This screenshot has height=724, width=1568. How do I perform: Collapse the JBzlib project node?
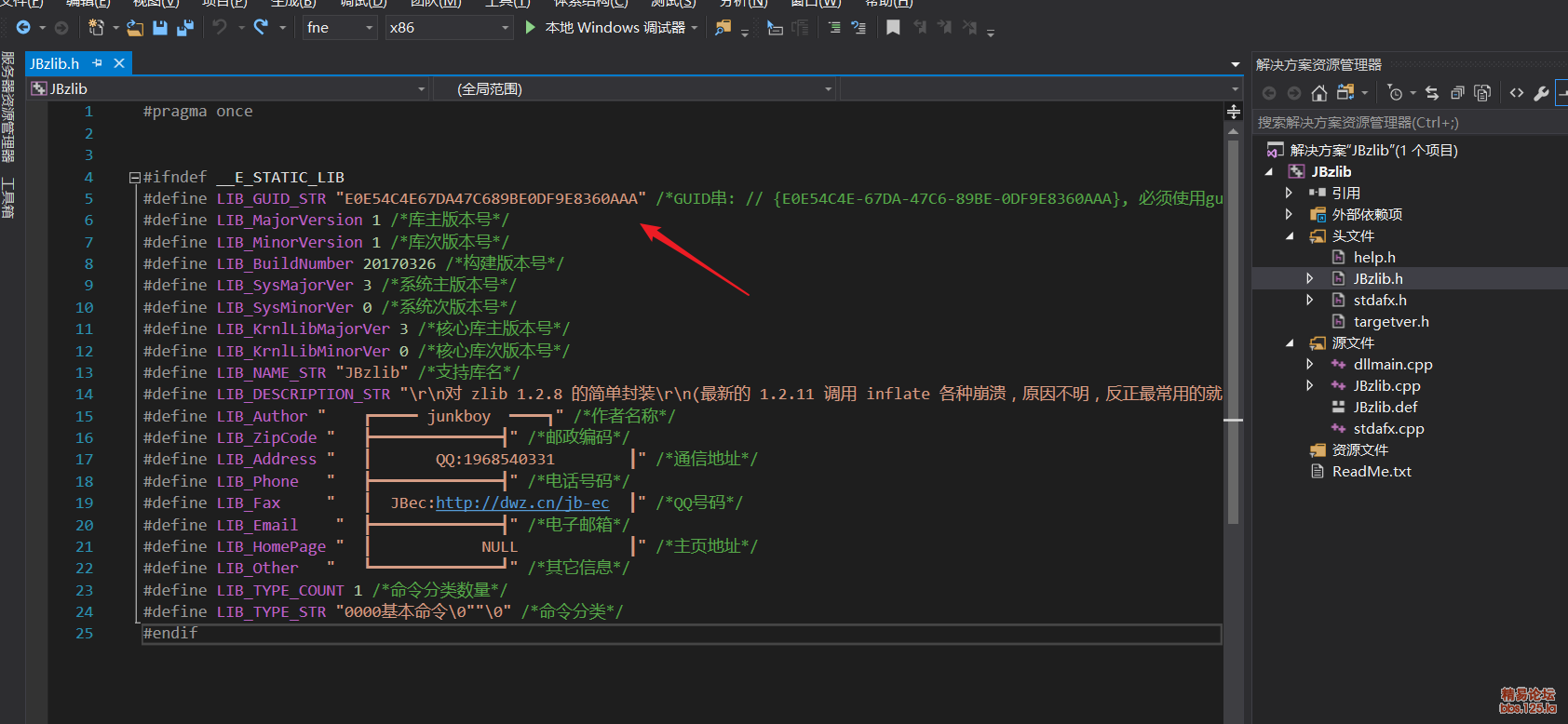(1269, 172)
